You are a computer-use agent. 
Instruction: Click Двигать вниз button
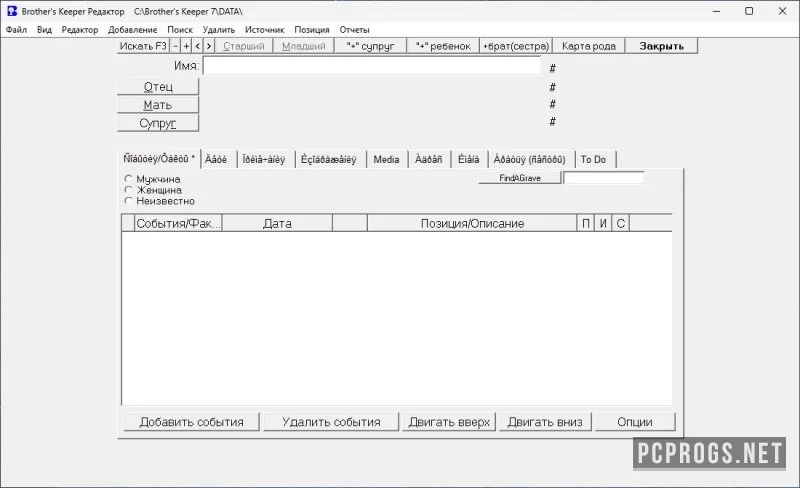click(545, 422)
